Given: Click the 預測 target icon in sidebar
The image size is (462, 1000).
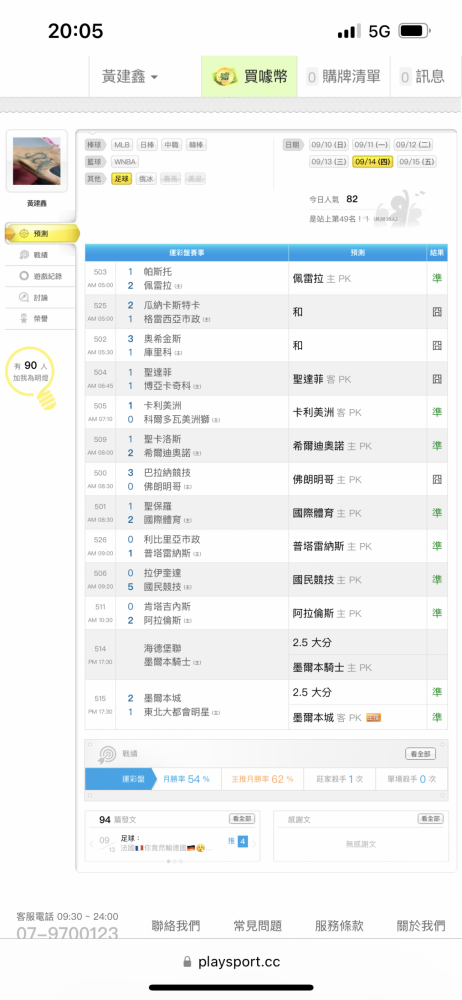Looking at the screenshot, I should tap(24, 233).
